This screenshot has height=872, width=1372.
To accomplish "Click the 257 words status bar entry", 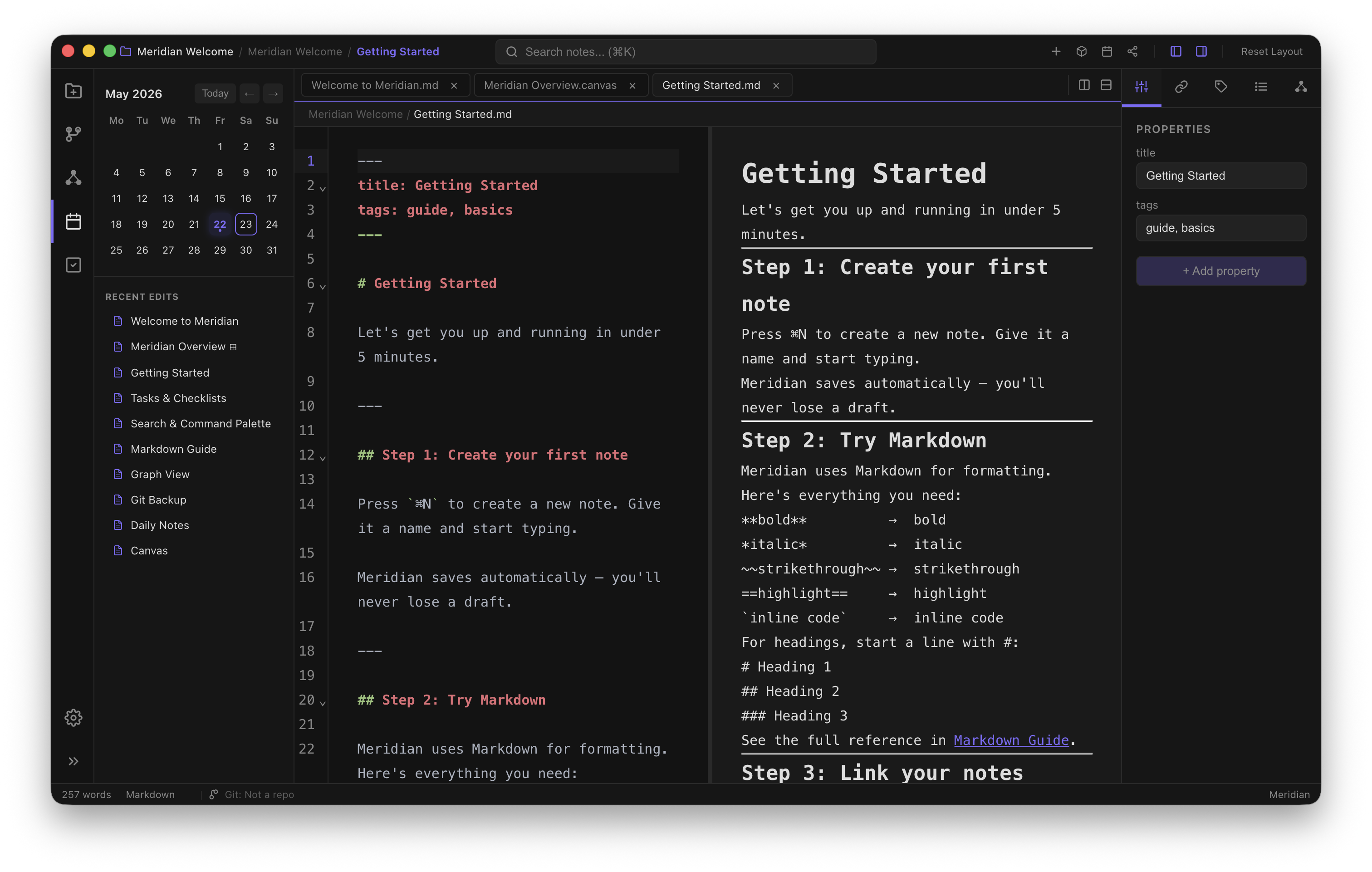I will 87,794.
